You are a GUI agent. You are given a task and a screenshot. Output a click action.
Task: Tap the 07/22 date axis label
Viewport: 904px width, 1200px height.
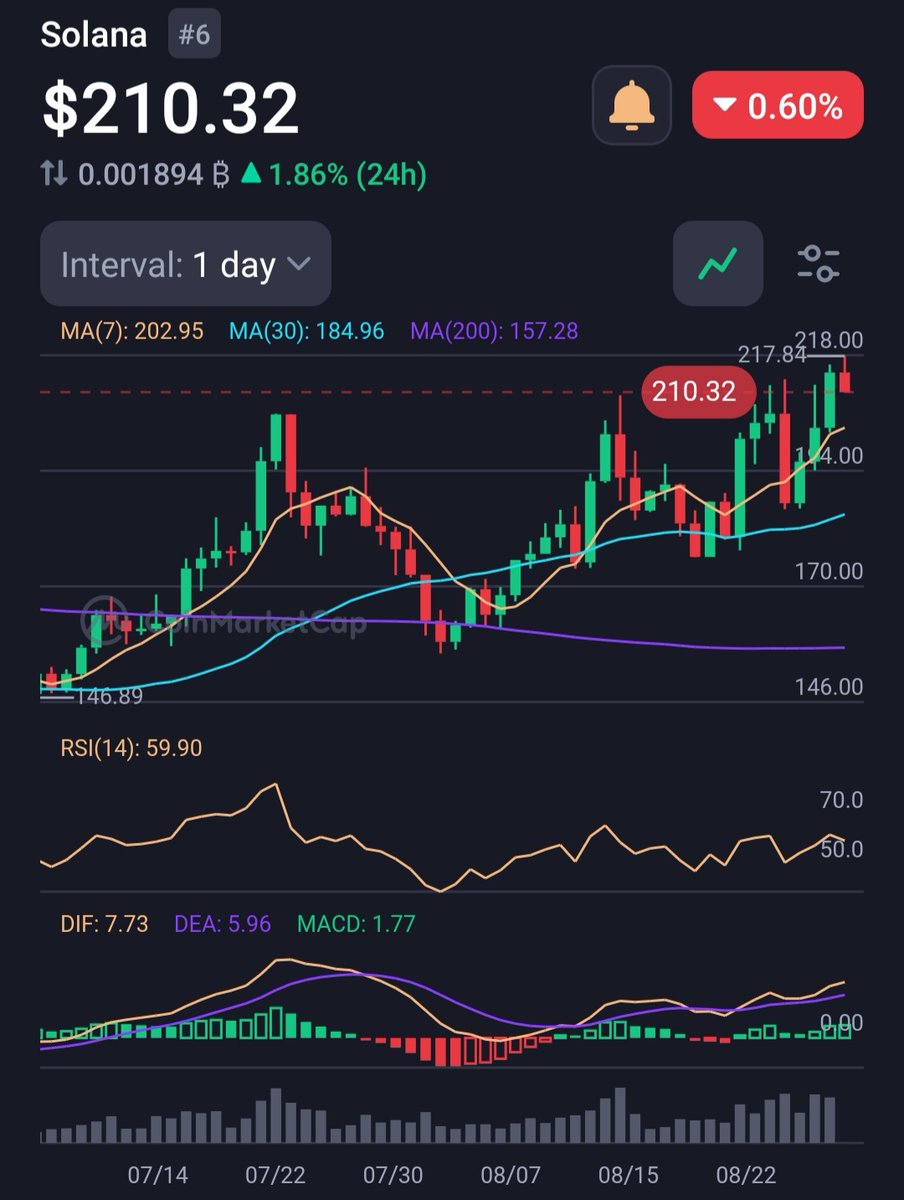coord(275,1174)
